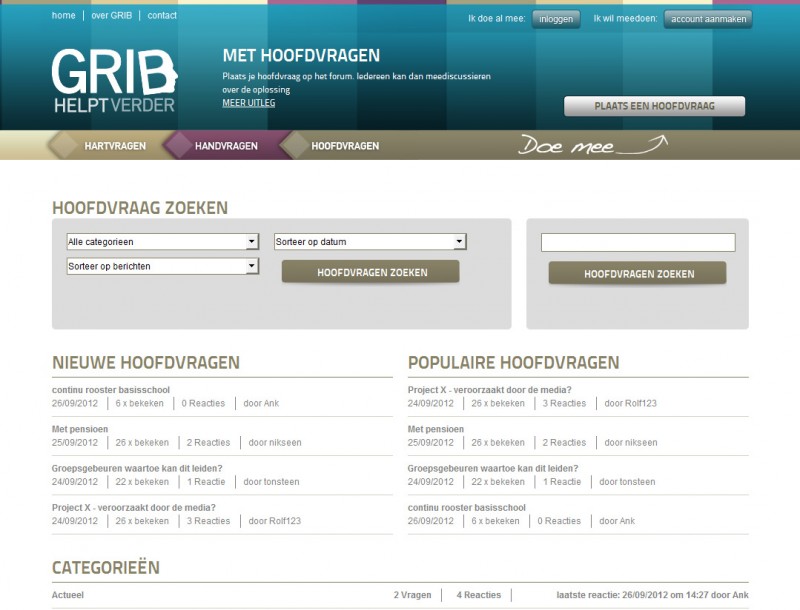
Task: Click 'account aanmaken' to register
Action: tap(708, 19)
